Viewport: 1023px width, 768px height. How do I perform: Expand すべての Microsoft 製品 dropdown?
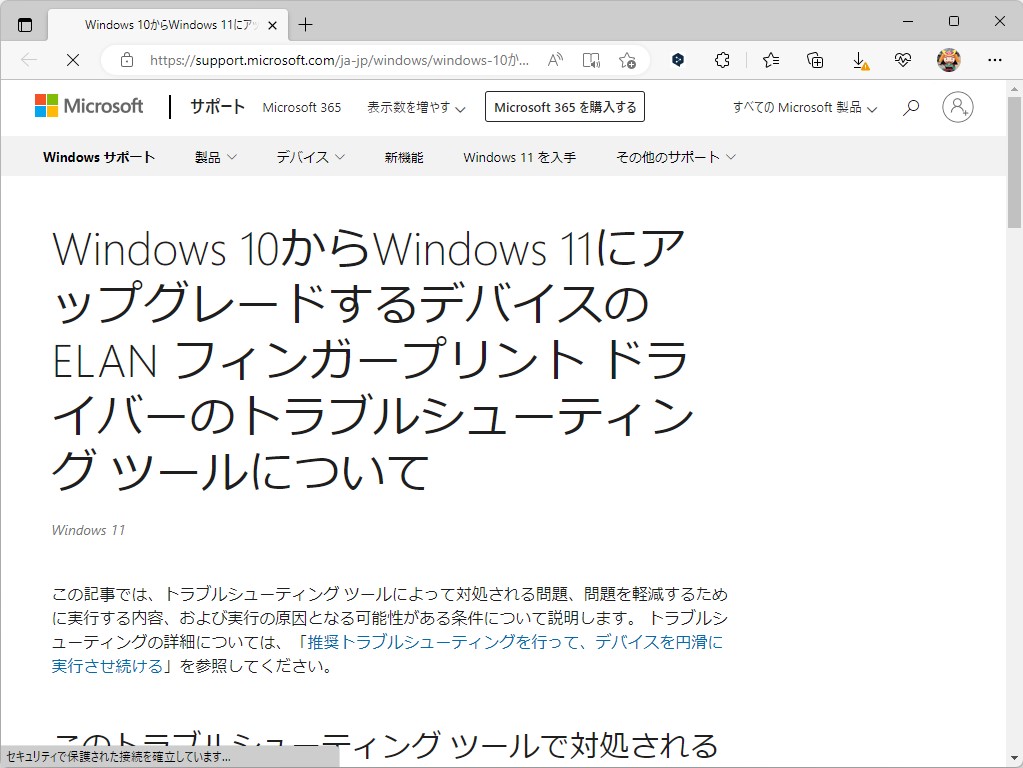click(x=804, y=107)
